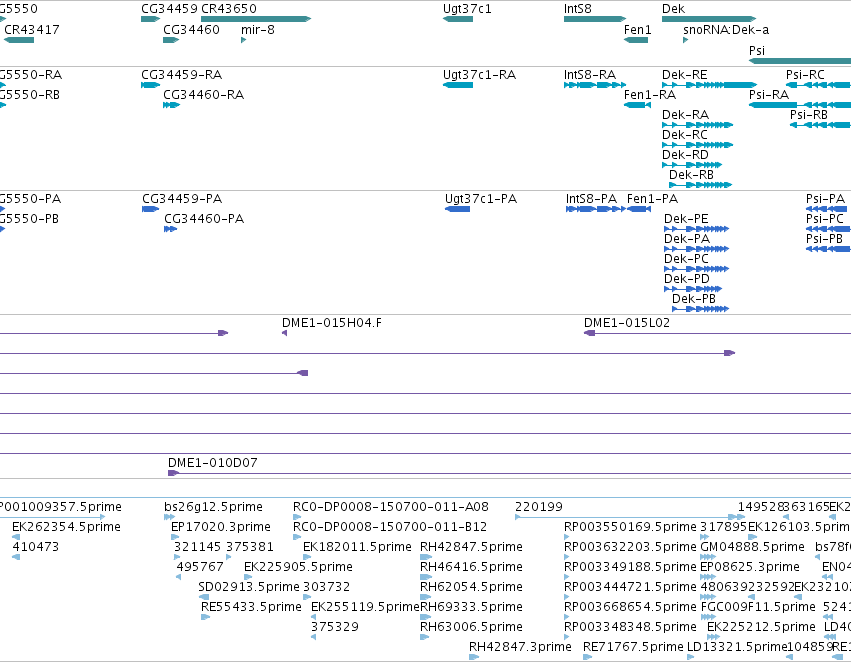Select the Dek-RB transcript
851x662 pixels.
click(x=701, y=185)
